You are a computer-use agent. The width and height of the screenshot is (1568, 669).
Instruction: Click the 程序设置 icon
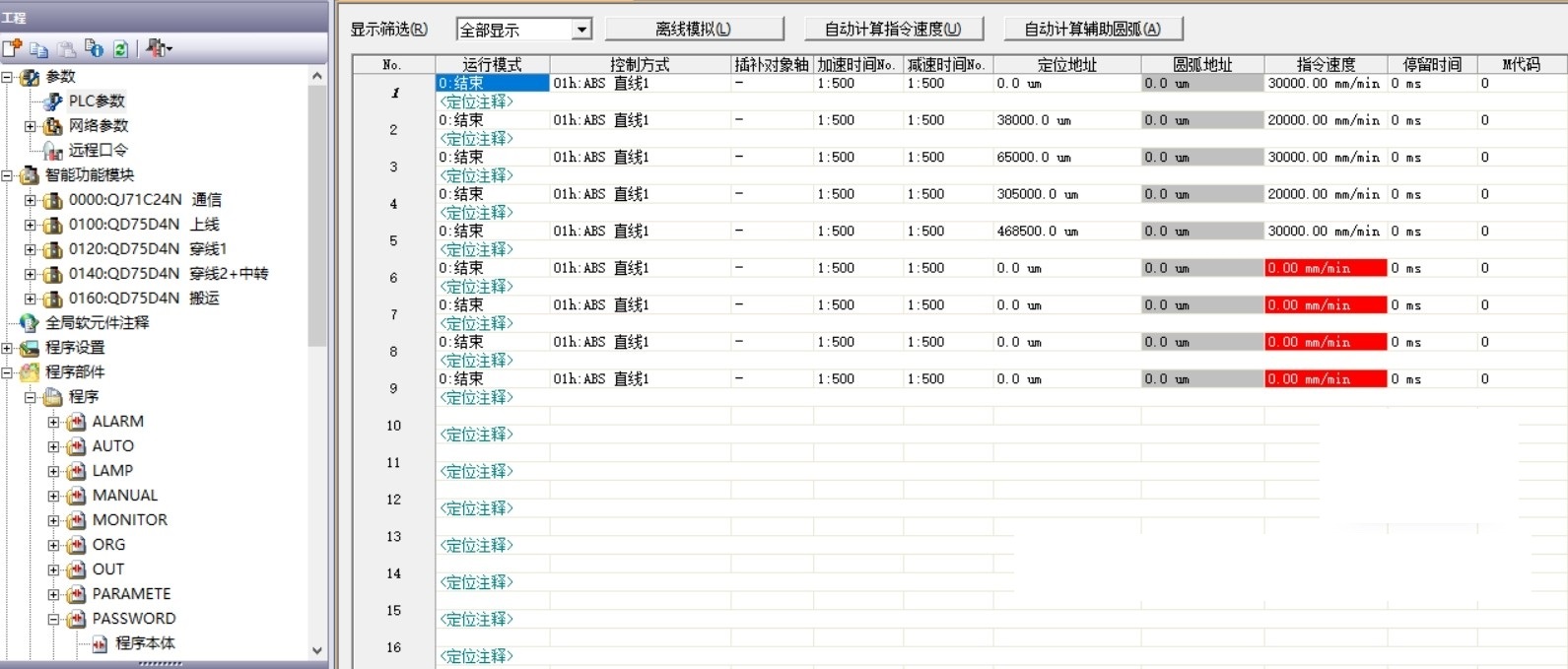pos(31,348)
